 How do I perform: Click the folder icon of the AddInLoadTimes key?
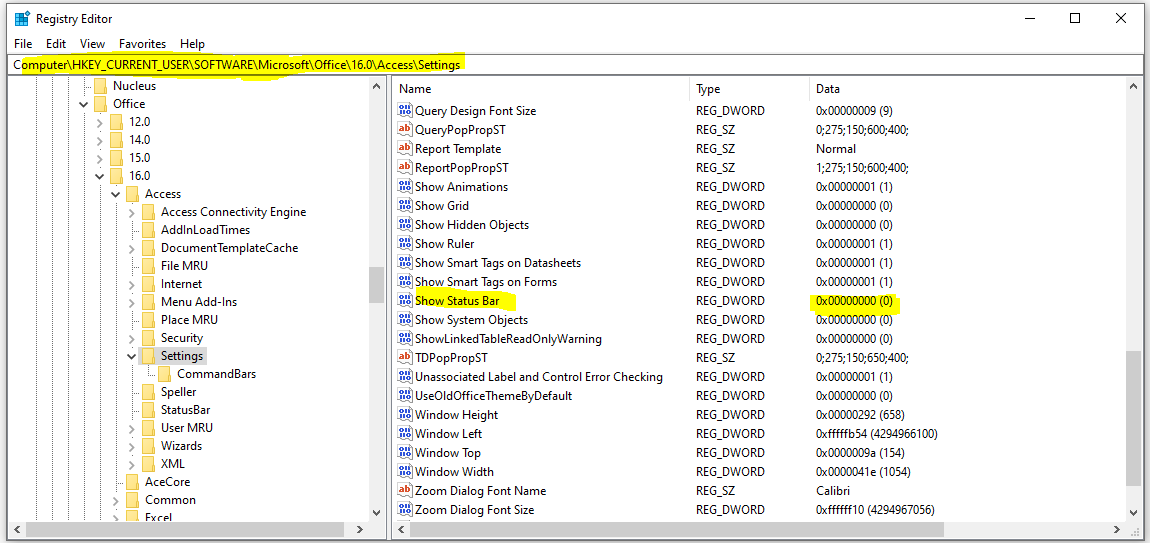148,230
